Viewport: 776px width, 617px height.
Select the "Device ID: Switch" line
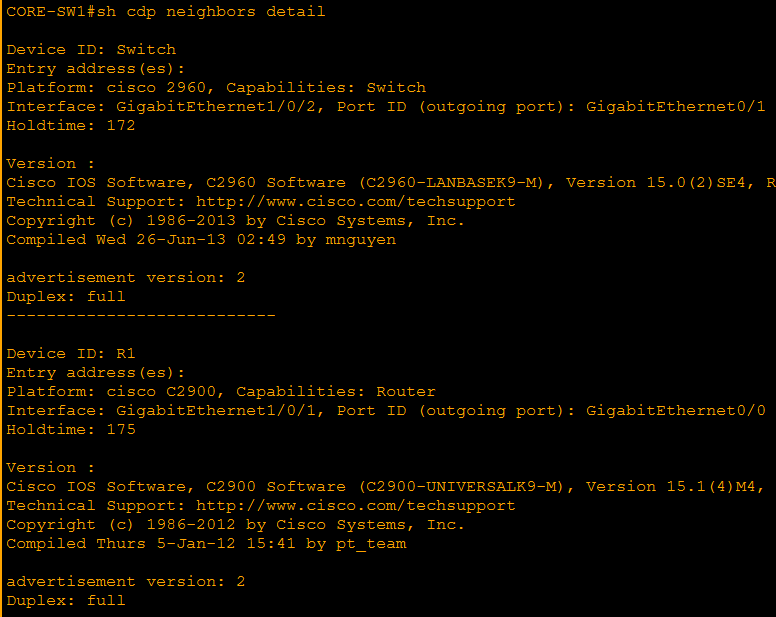pyautogui.click(x=91, y=49)
